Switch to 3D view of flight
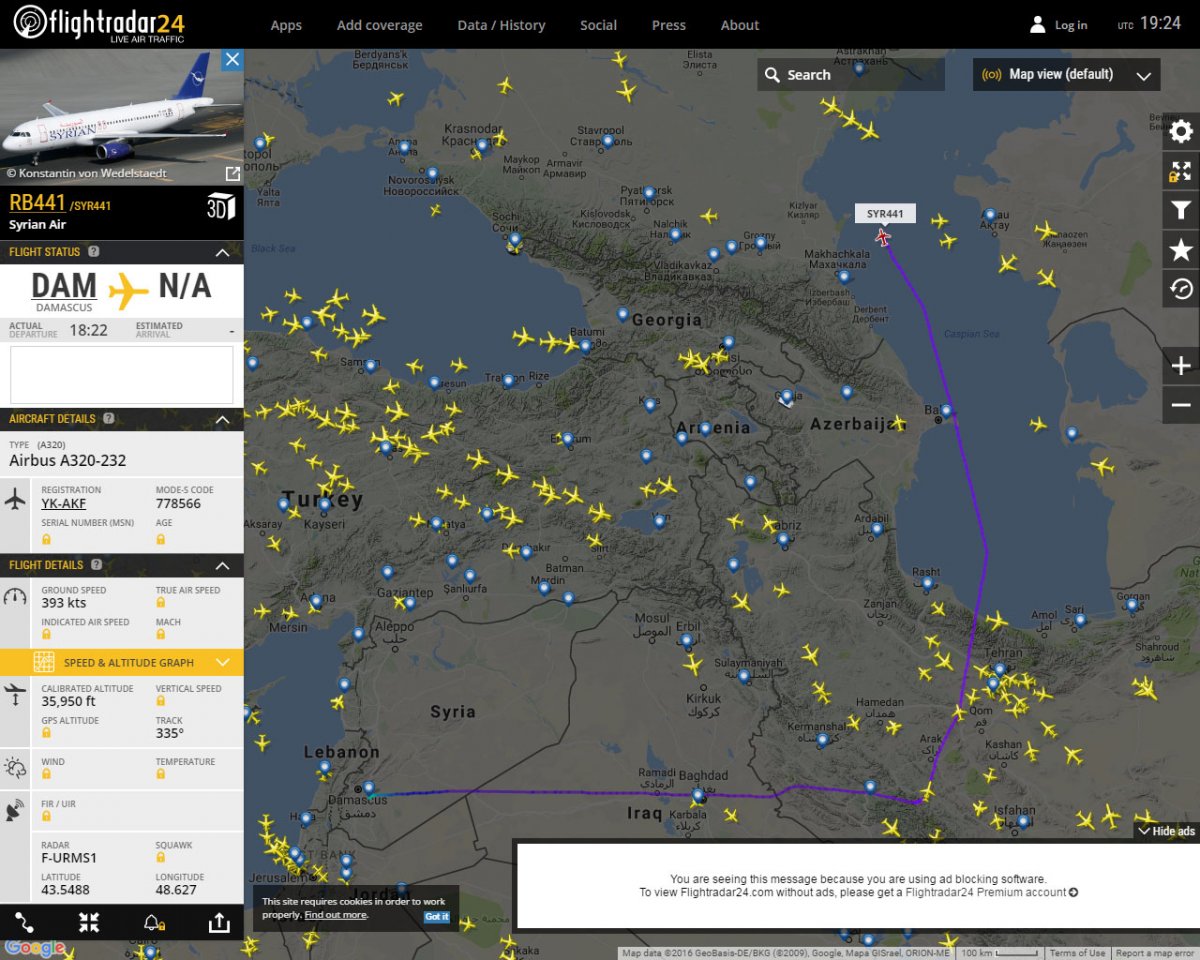The width and height of the screenshot is (1200, 960). pyautogui.click(x=220, y=205)
